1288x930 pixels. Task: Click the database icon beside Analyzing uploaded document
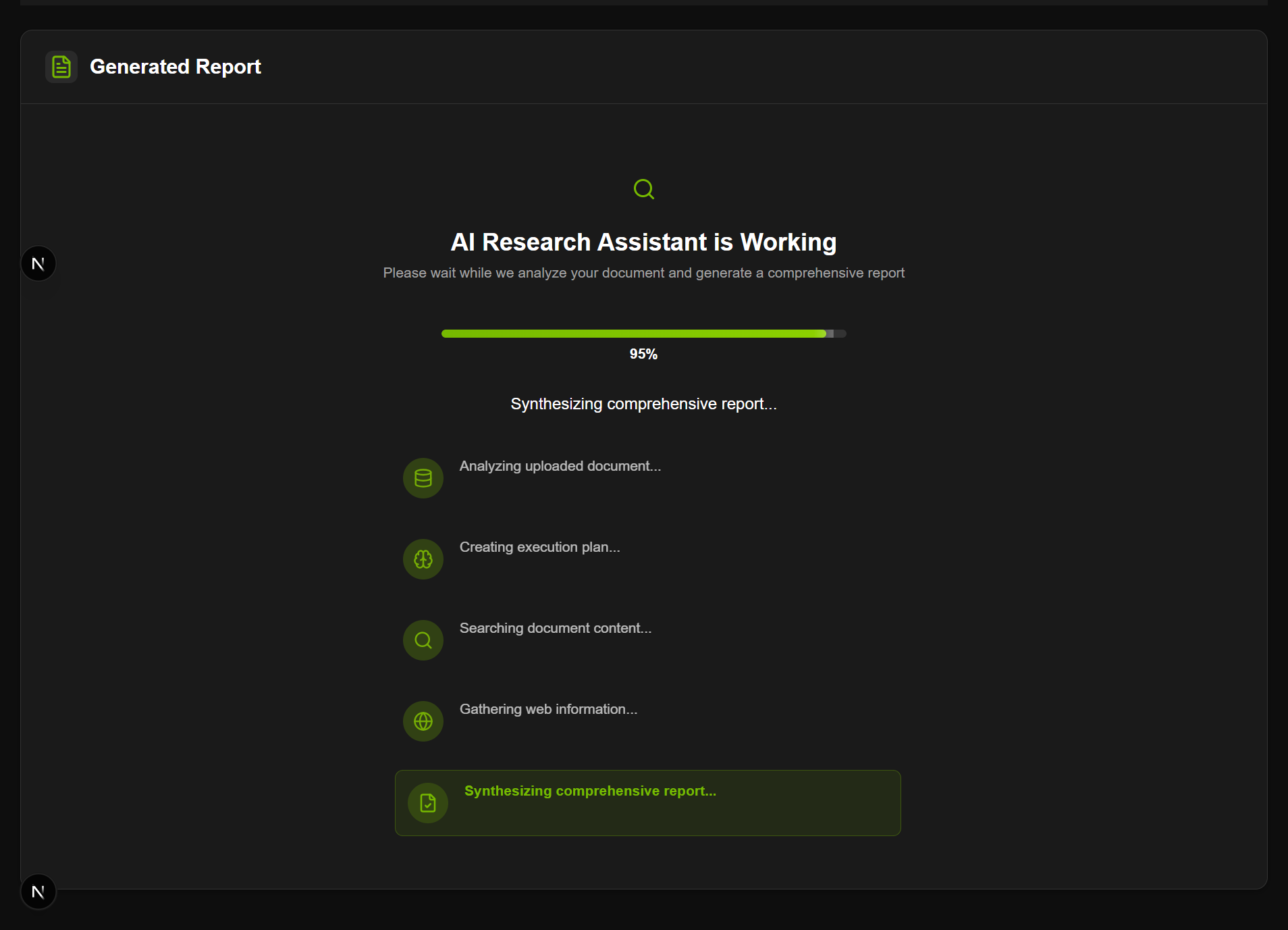pyautogui.click(x=423, y=477)
